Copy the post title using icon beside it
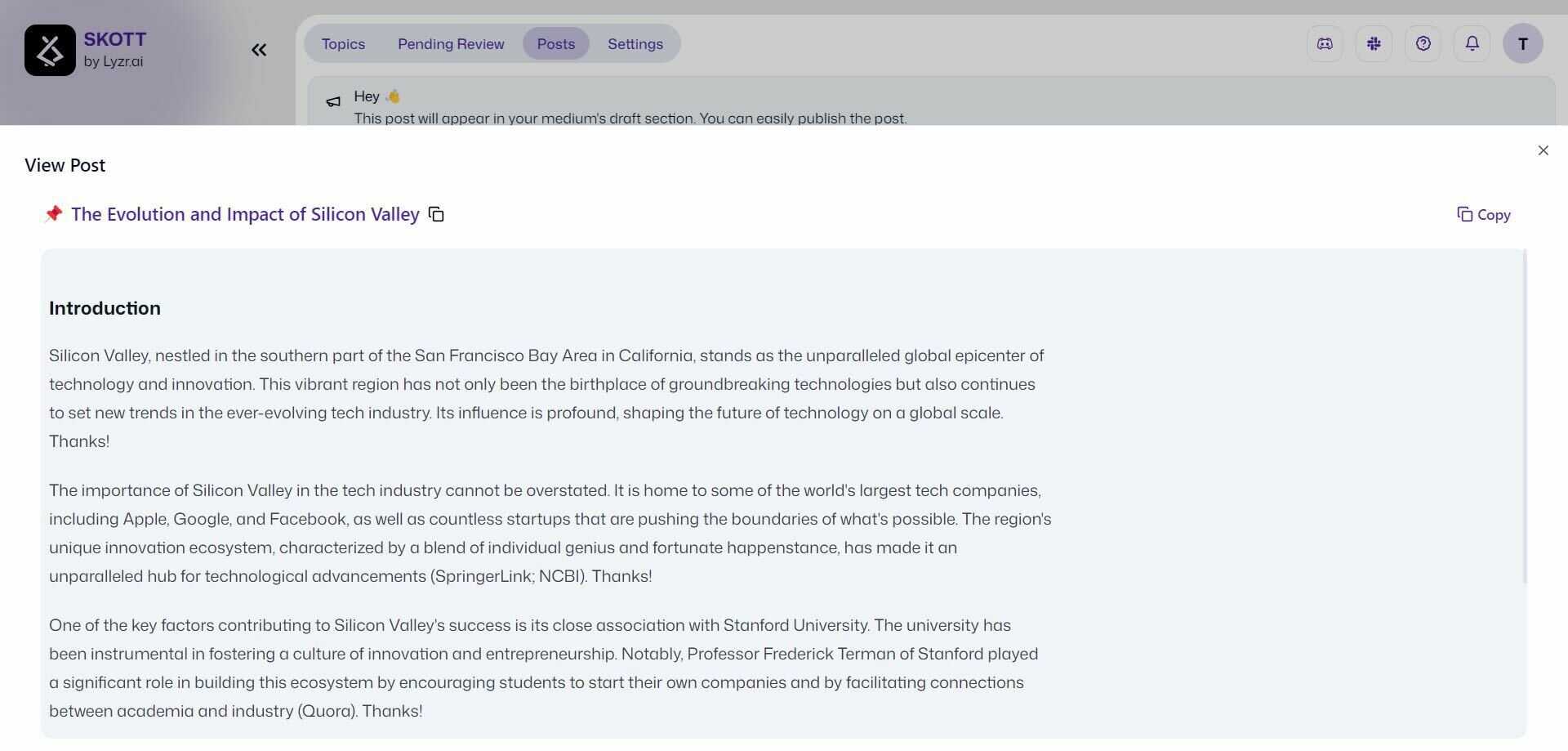Viewport: 1568px width, 751px height. pyautogui.click(x=436, y=215)
